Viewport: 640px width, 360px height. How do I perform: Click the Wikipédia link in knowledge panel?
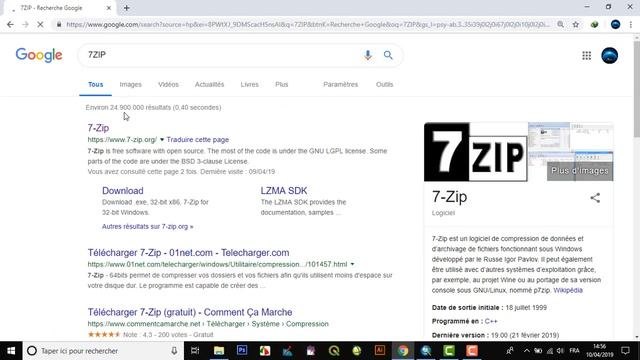568,290
